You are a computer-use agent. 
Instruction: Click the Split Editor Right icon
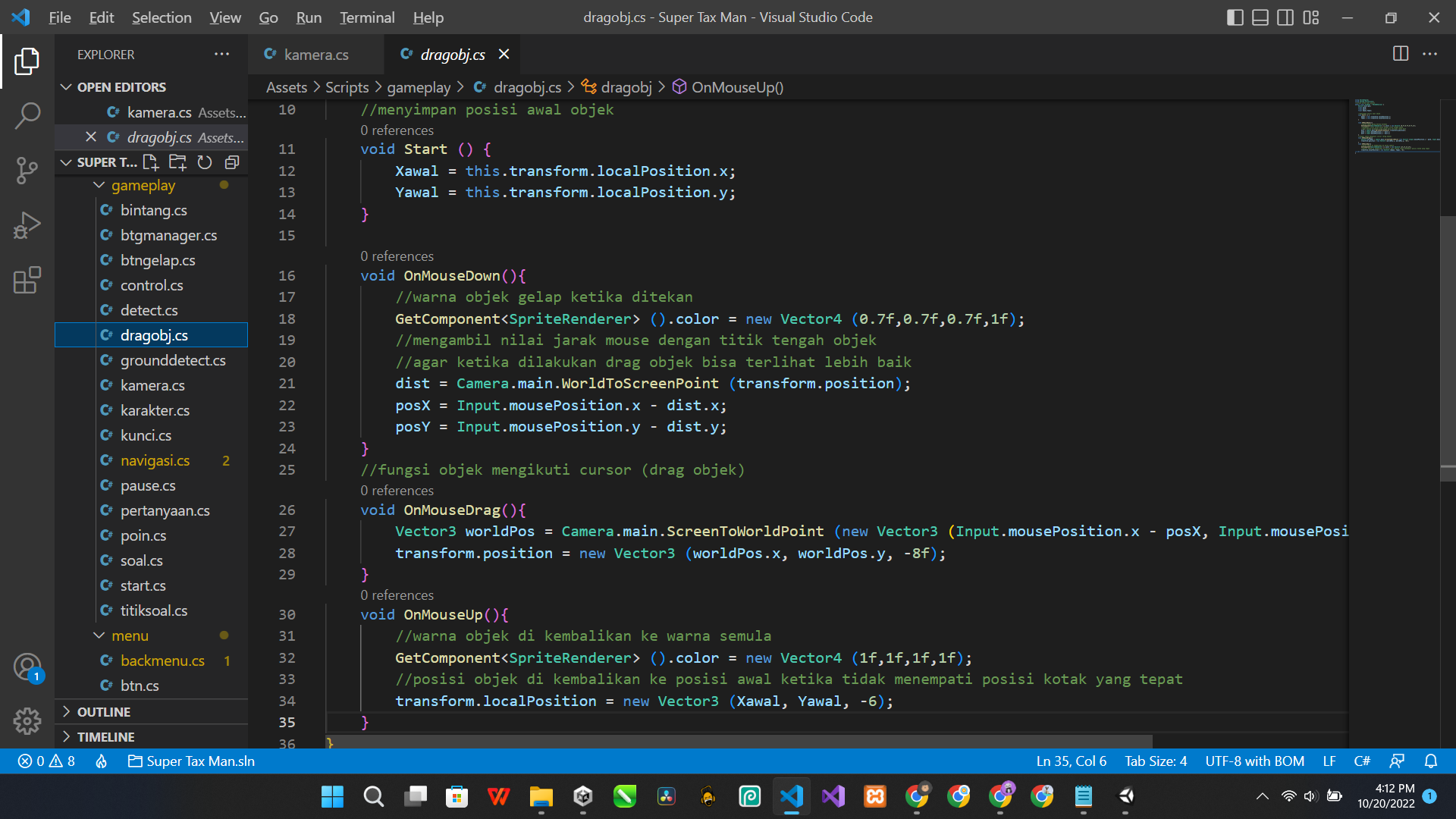click(x=1401, y=54)
